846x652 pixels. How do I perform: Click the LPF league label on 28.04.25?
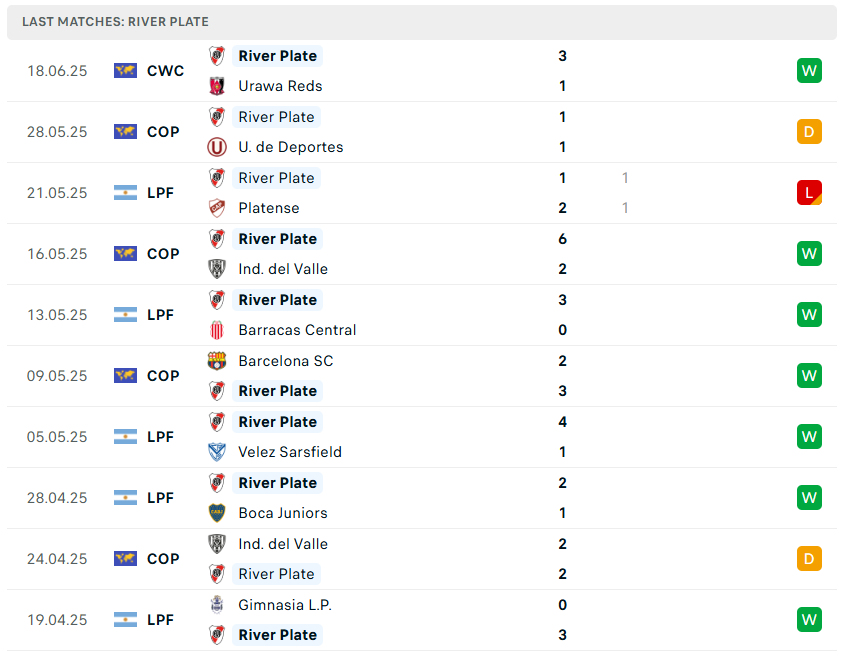pos(161,498)
